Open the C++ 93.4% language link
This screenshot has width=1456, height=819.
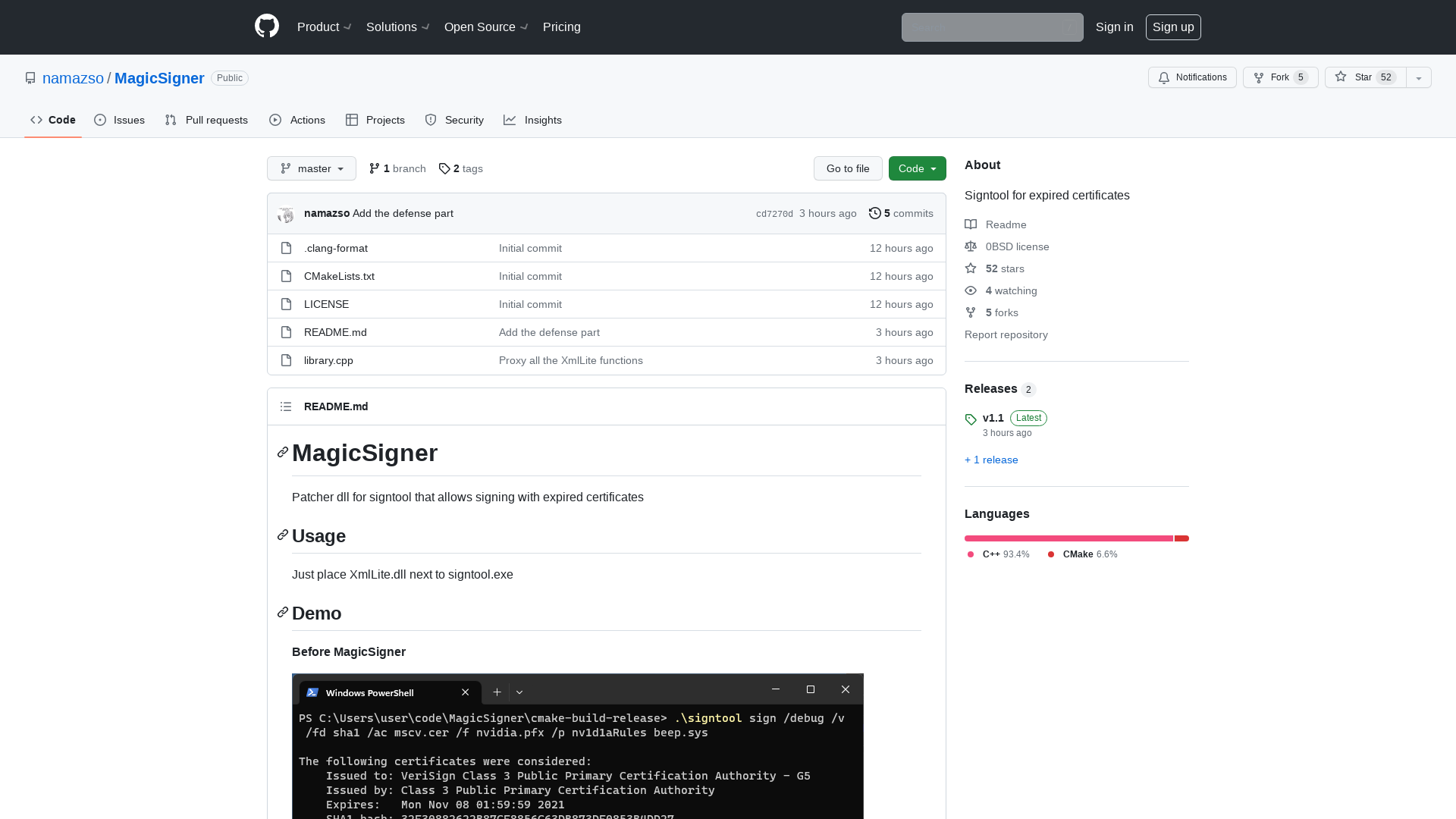pyautogui.click(x=999, y=554)
